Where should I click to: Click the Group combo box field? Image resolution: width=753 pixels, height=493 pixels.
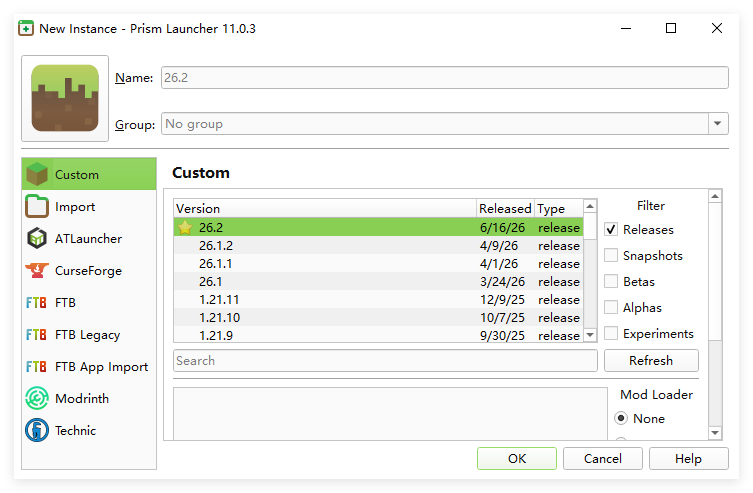[445, 124]
